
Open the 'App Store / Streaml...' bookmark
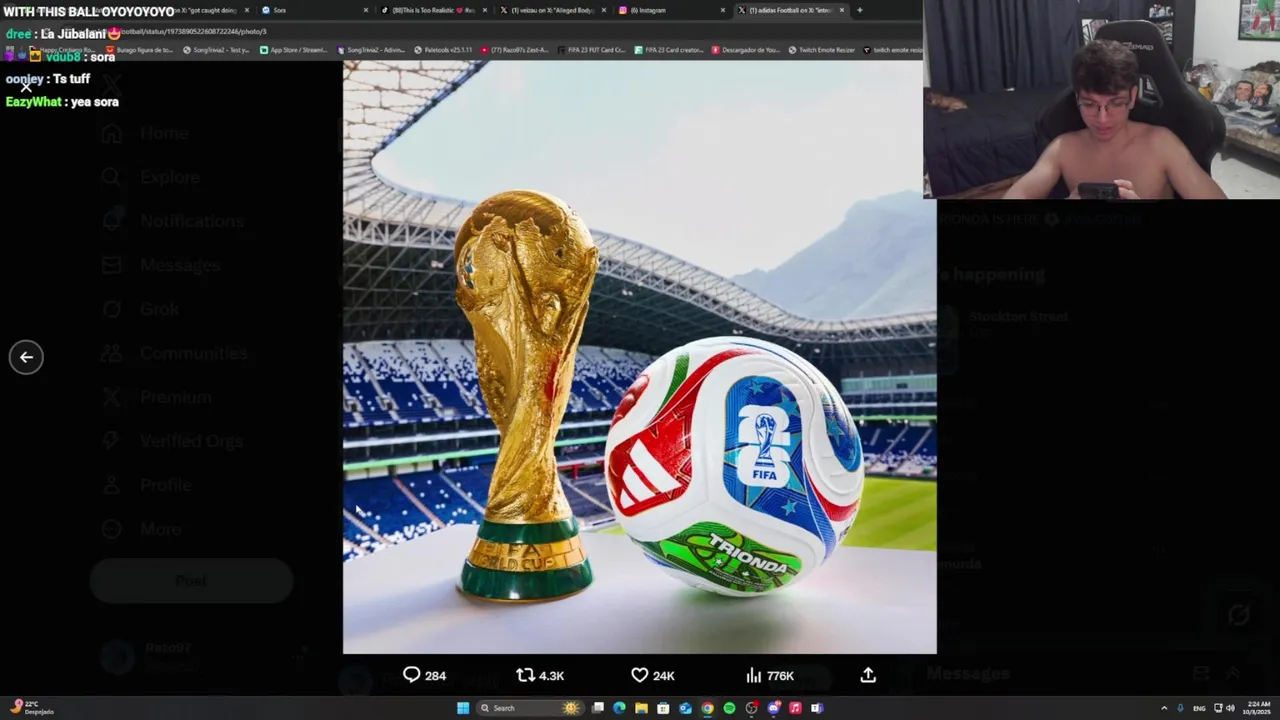pyautogui.click(x=292, y=50)
